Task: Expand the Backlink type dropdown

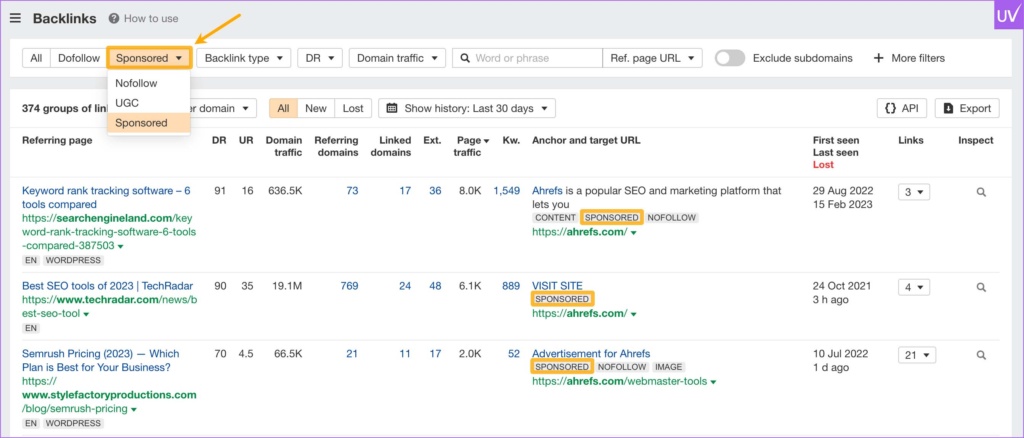Action: click(244, 58)
